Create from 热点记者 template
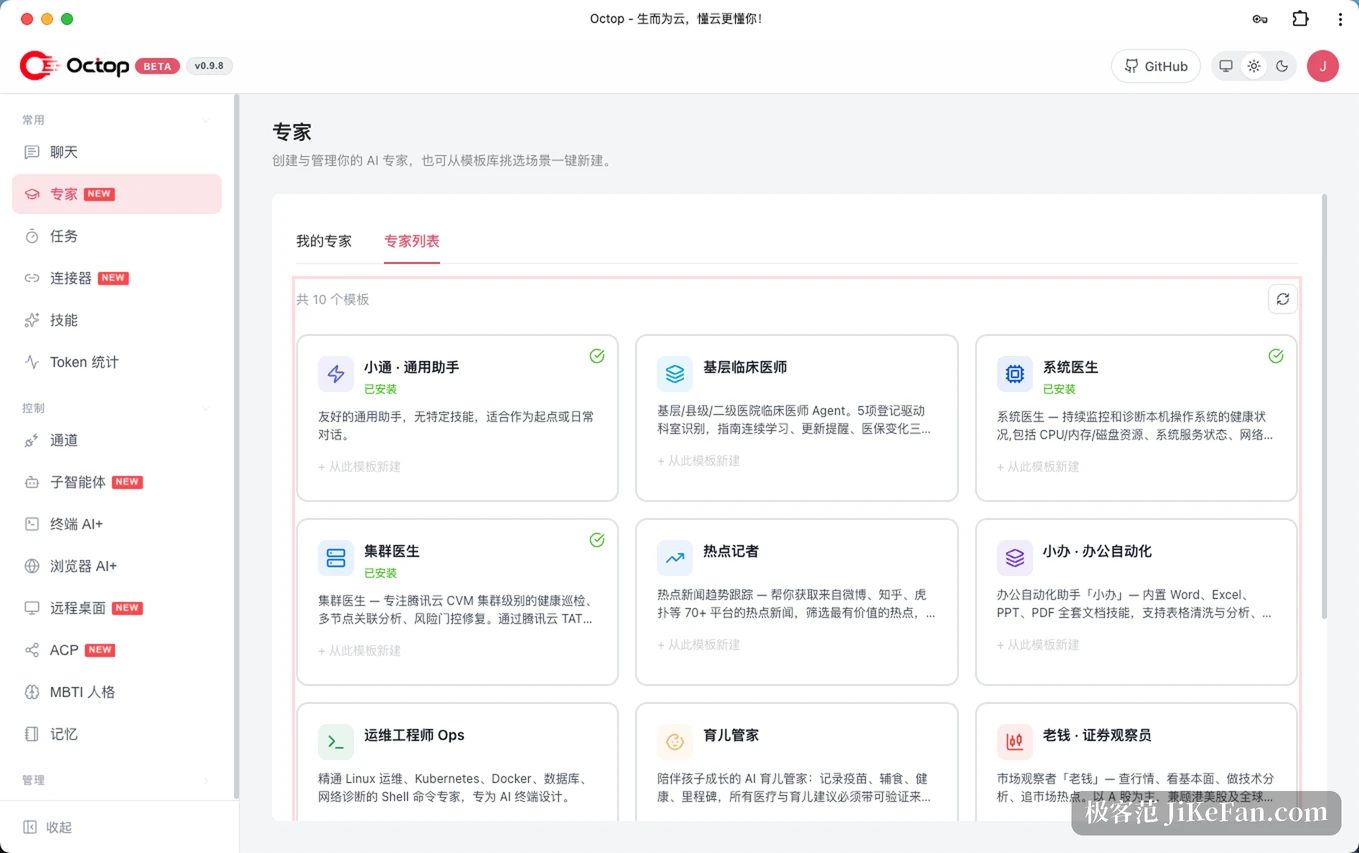Screen dimensions: 1359x853 click(699, 645)
